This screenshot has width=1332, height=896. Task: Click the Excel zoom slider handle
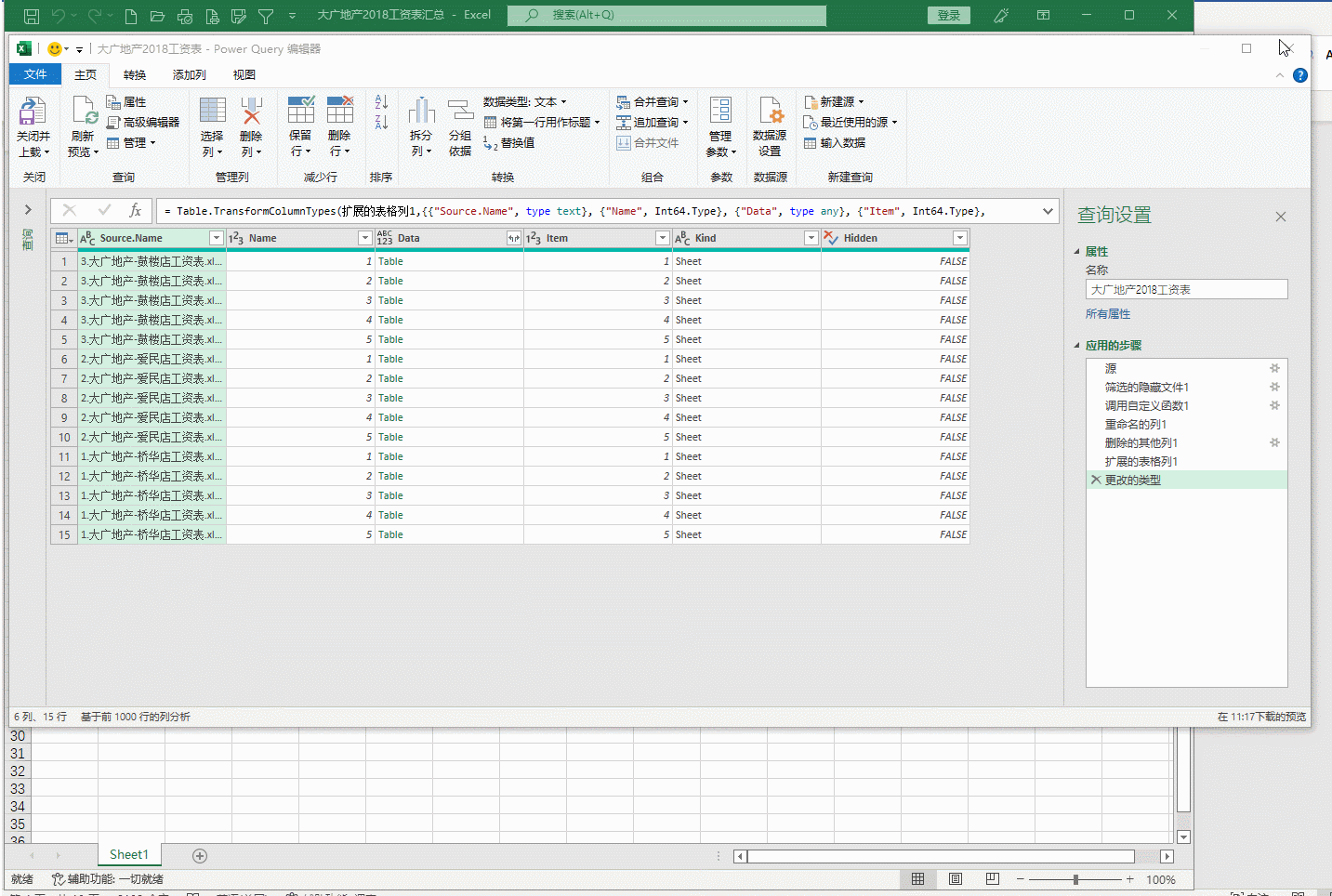[x=1075, y=879]
